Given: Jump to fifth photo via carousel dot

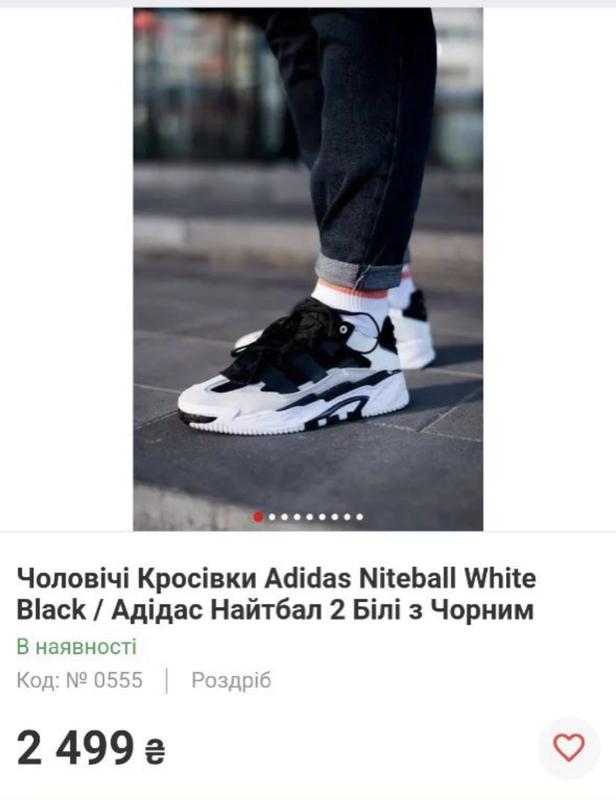Looking at the screenshot, I should tap(310, 517).
